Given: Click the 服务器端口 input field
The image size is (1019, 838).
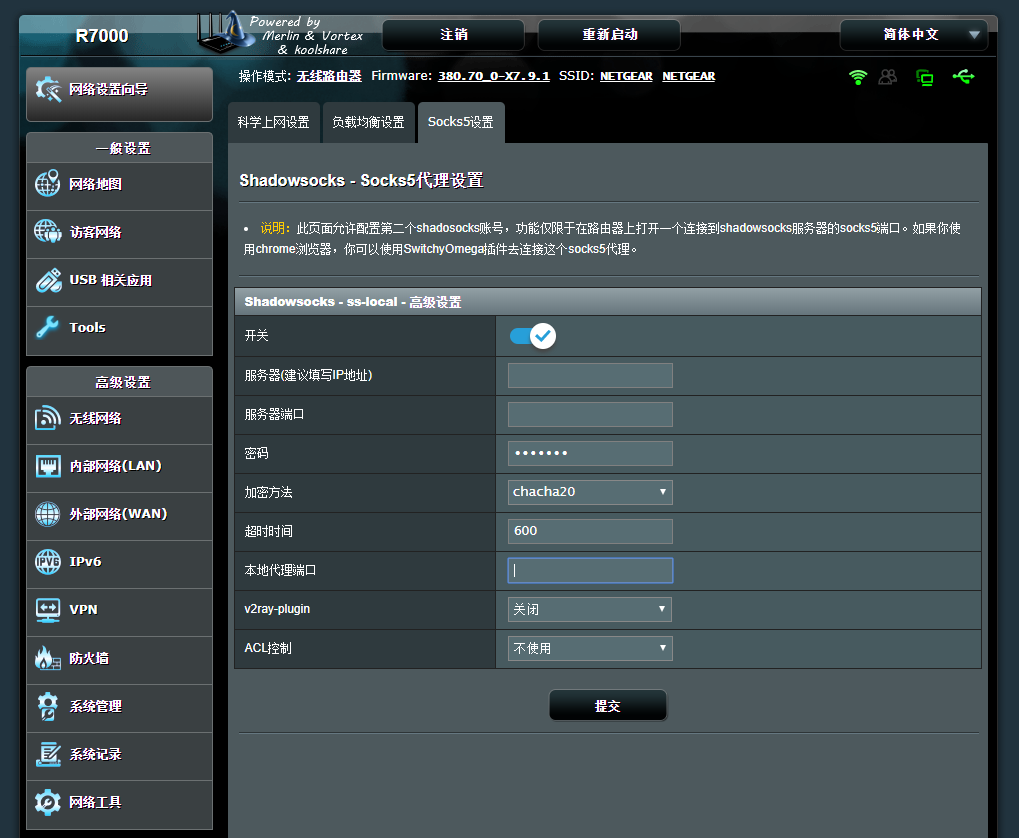Looking at the screenshot, I should pos(590,414).
